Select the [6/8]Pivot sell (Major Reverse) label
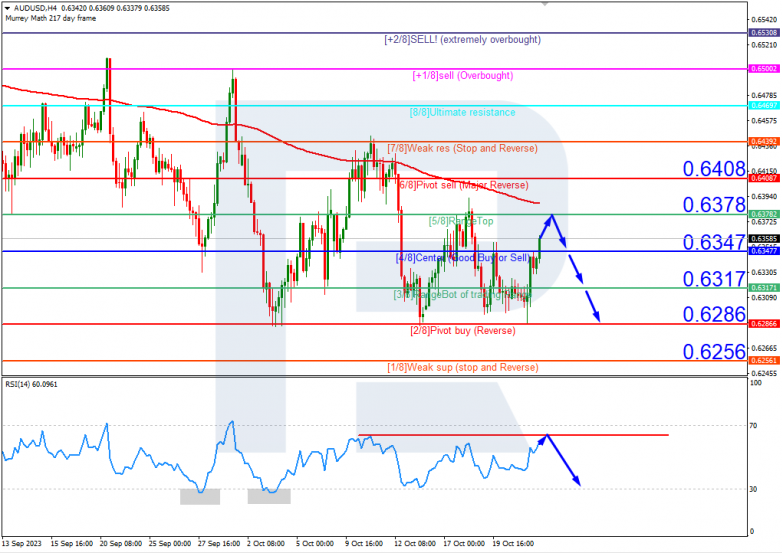Image resolution: width=782 pixels, height=553 pixels. (x=463, y=185)
